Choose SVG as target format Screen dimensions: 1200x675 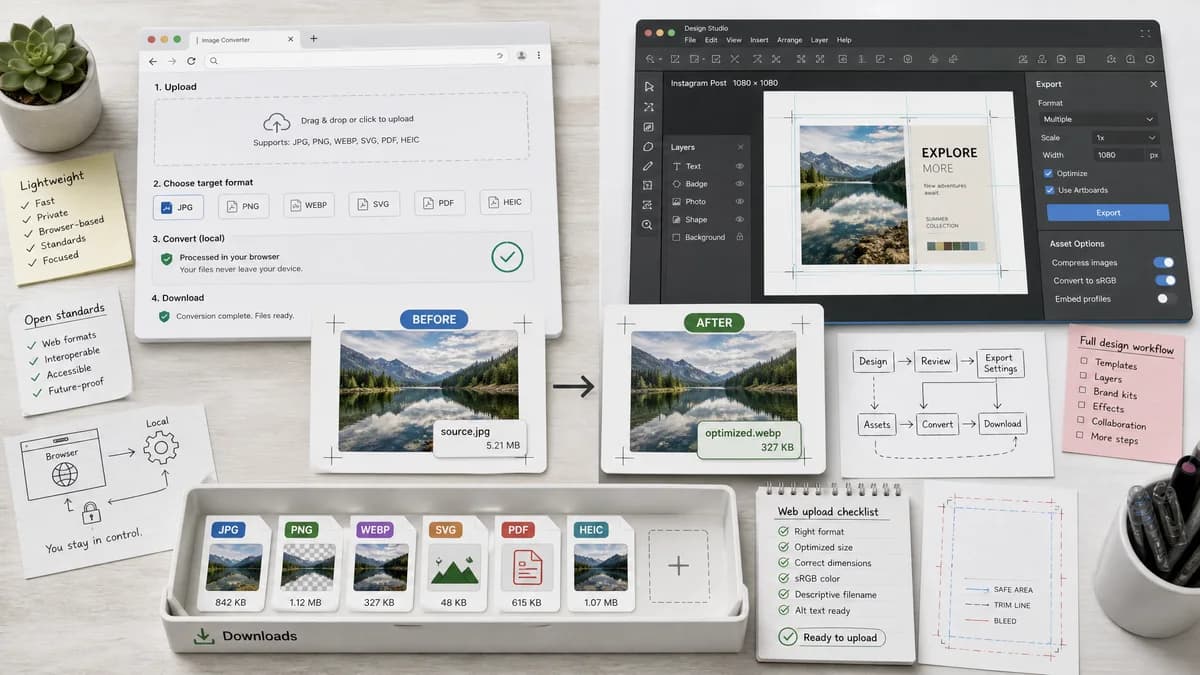374,205
